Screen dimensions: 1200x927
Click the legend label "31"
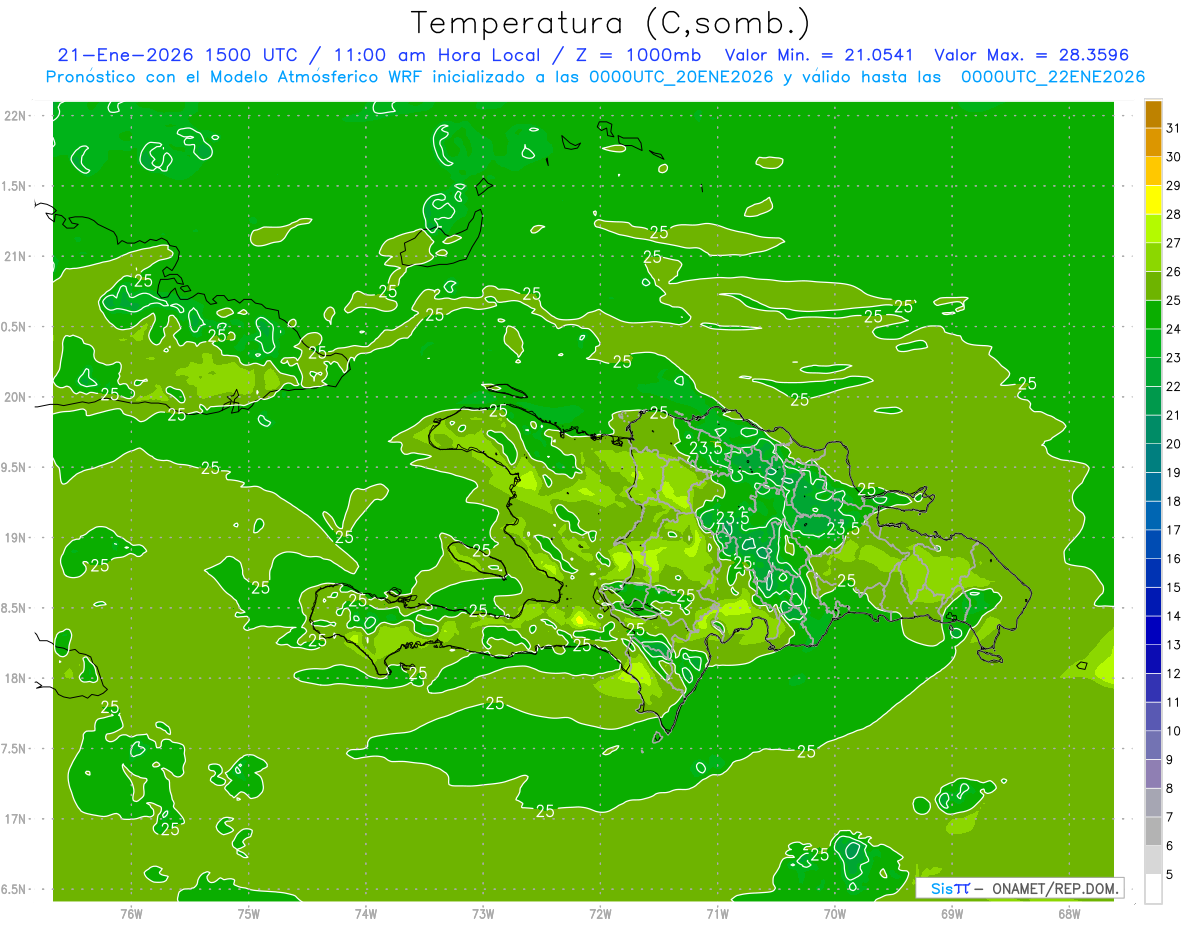pyautogui.click(x=1173, y=128)
